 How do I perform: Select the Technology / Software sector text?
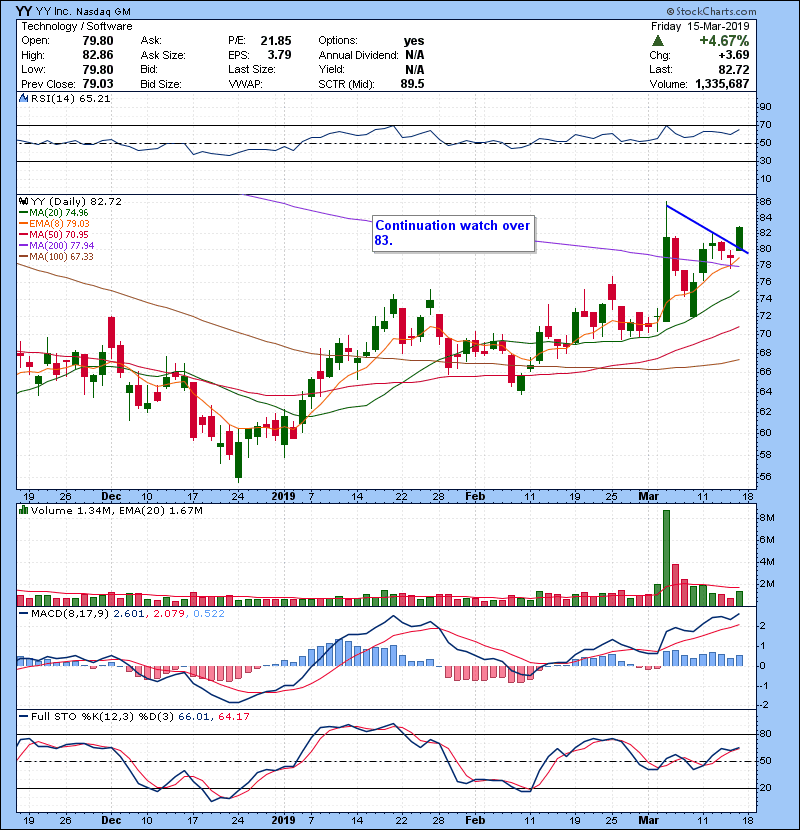coord(77,26)
